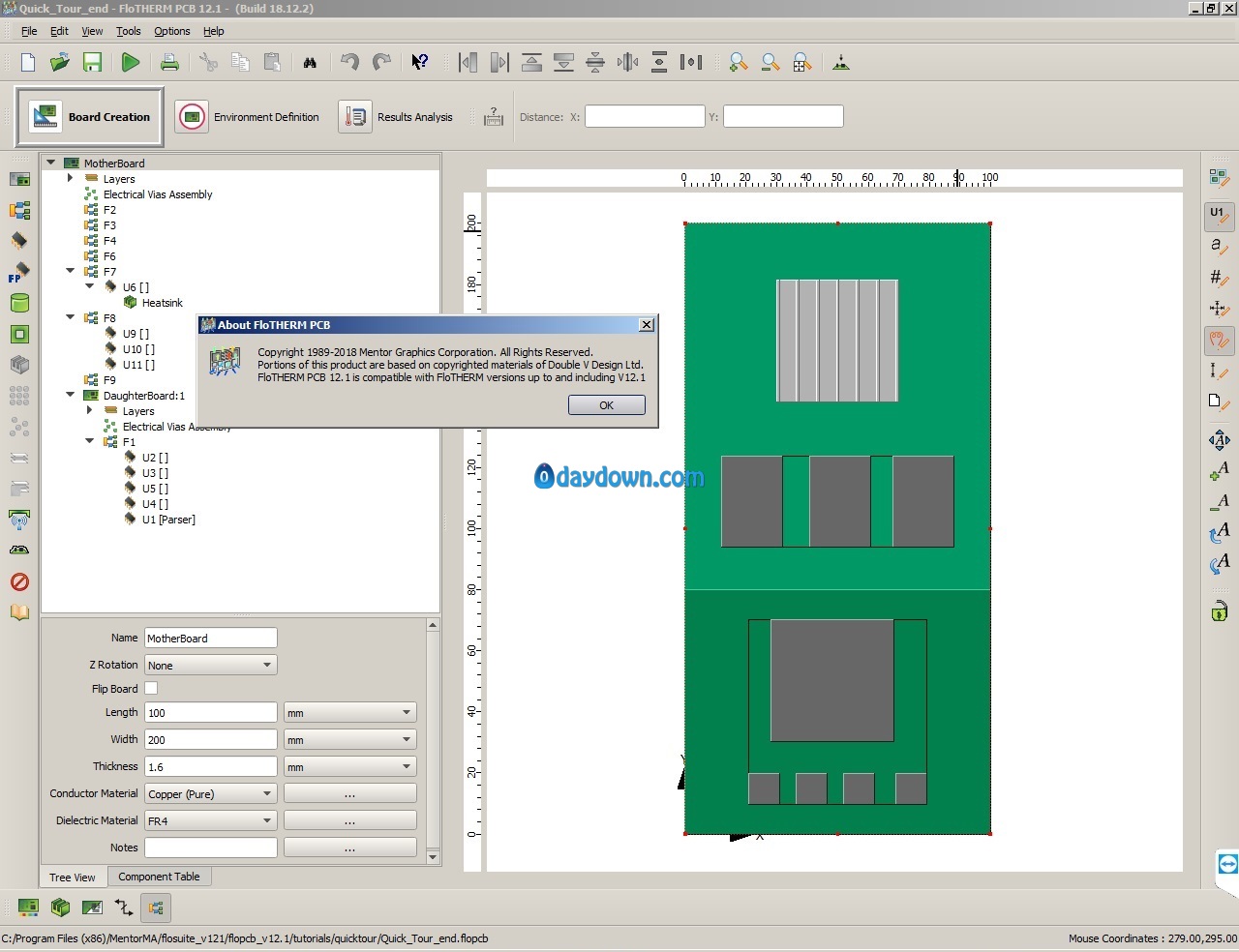1239x952 pixels.
Task: Select the Heatsink tree item
Action: click(163, 303)
